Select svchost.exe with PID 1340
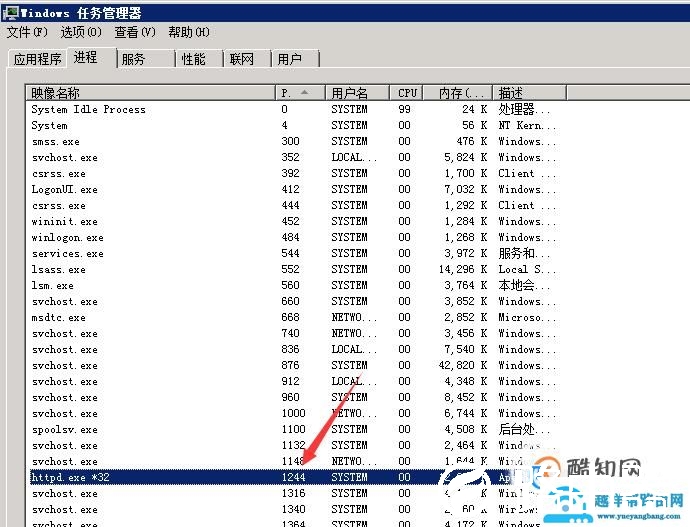Viewport: 690px width, 527px height. click(295, 509)
